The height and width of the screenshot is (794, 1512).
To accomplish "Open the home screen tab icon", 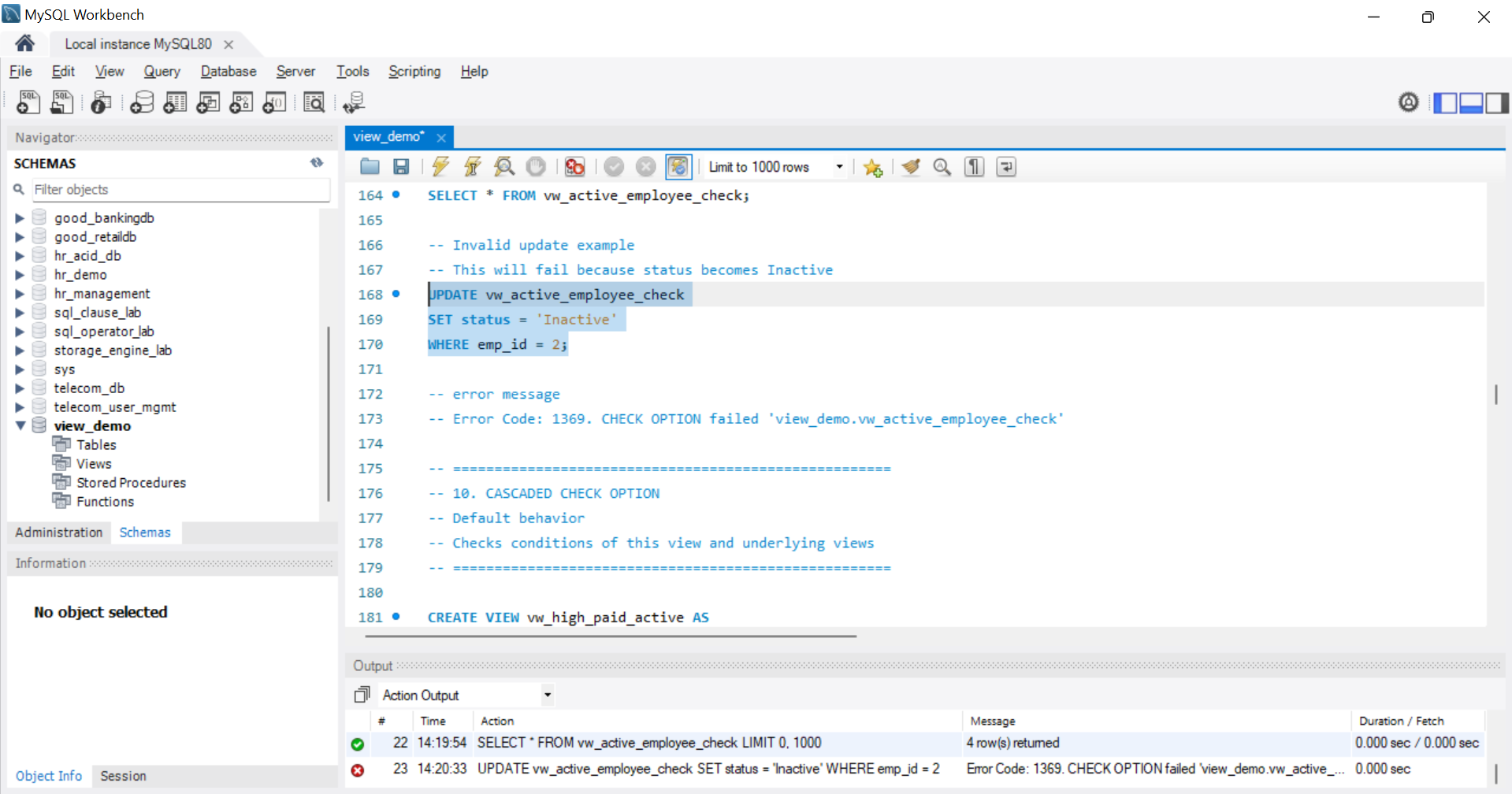I will tap(24, 43).
